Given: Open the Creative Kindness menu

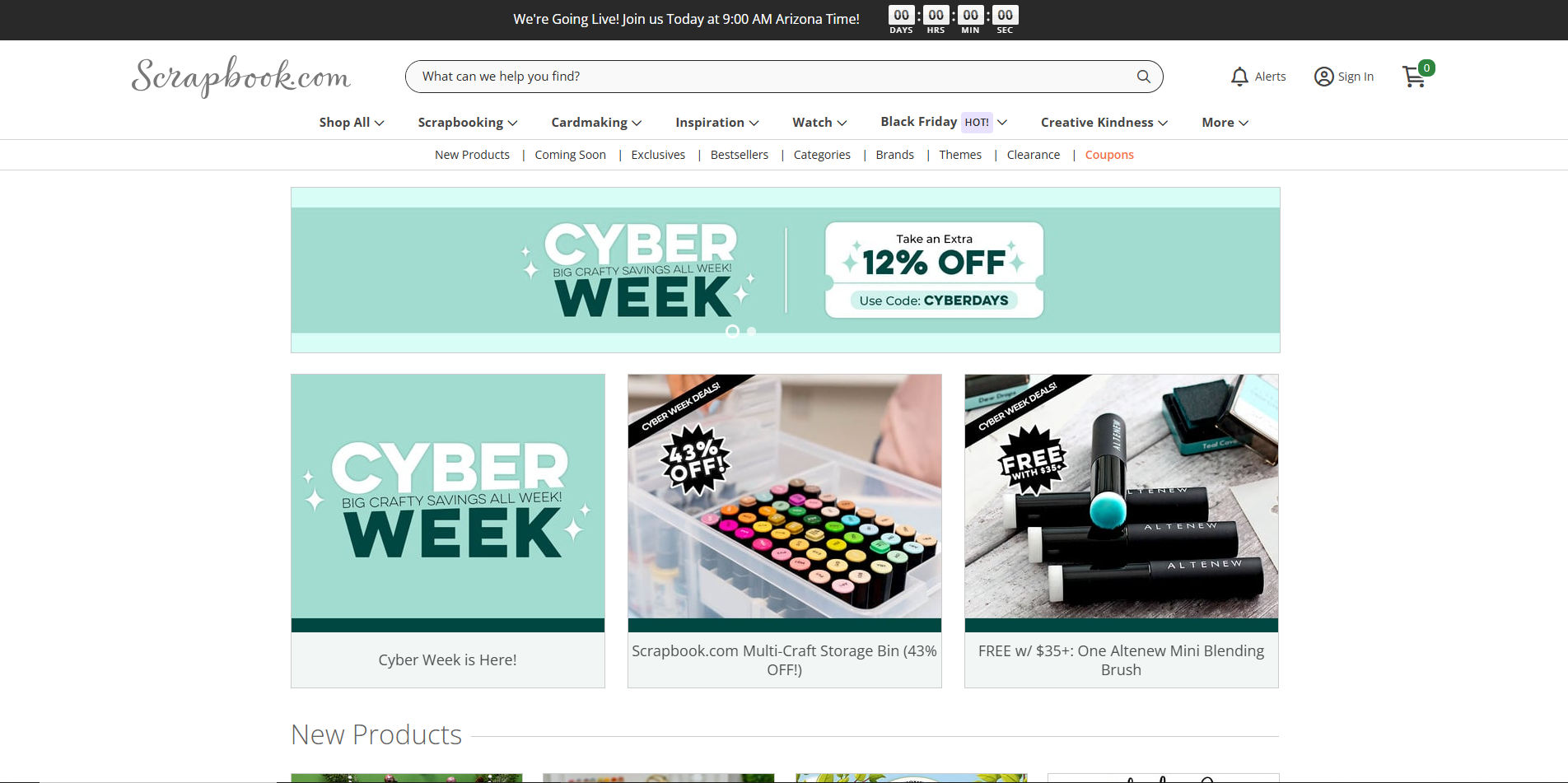Looking at the screenshot, I should pyautogui.click(x=1104, y=122).
